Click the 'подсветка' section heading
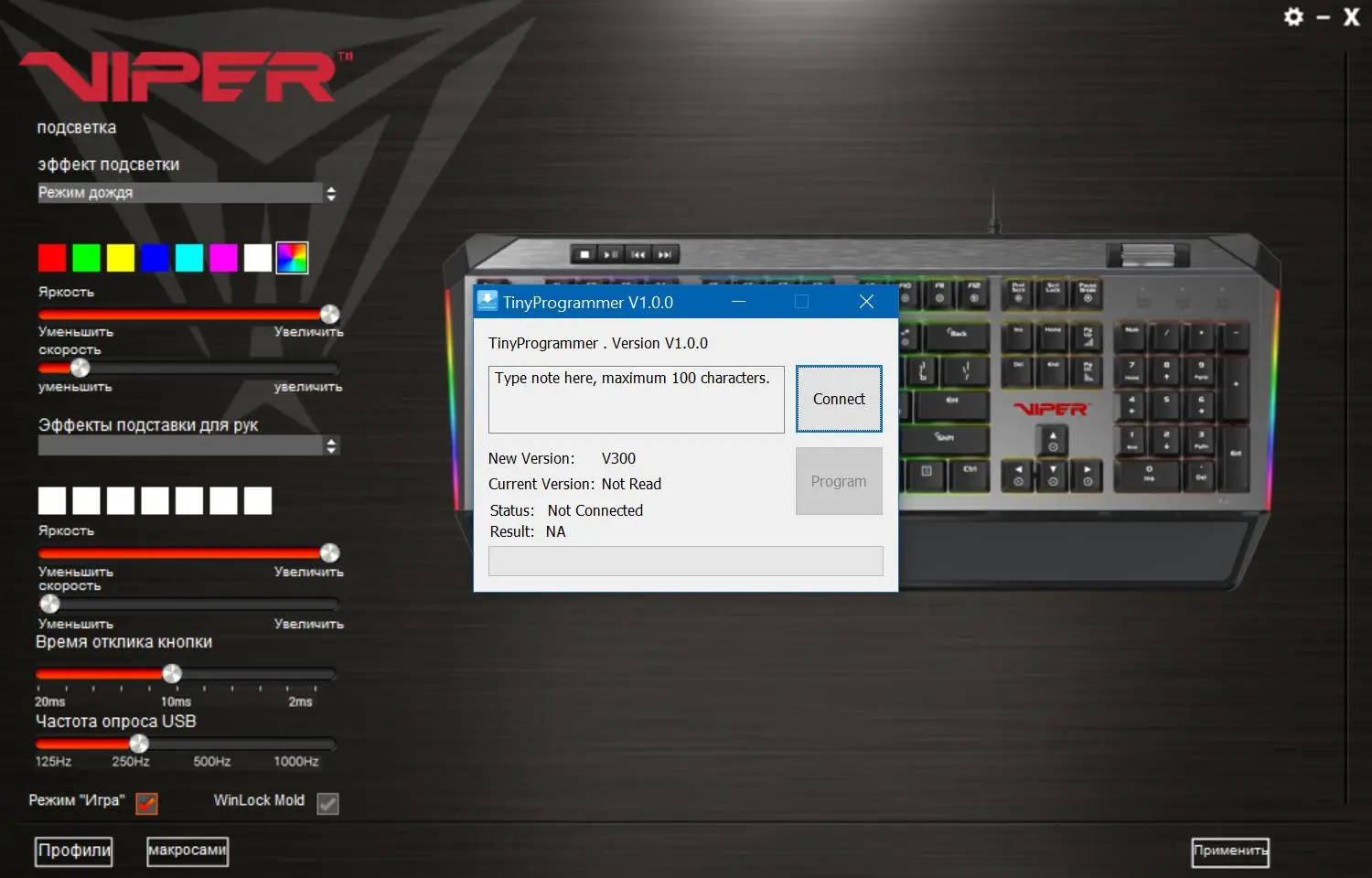The height and width of the screenshot is (878, 1372). [x=77, y=127]
